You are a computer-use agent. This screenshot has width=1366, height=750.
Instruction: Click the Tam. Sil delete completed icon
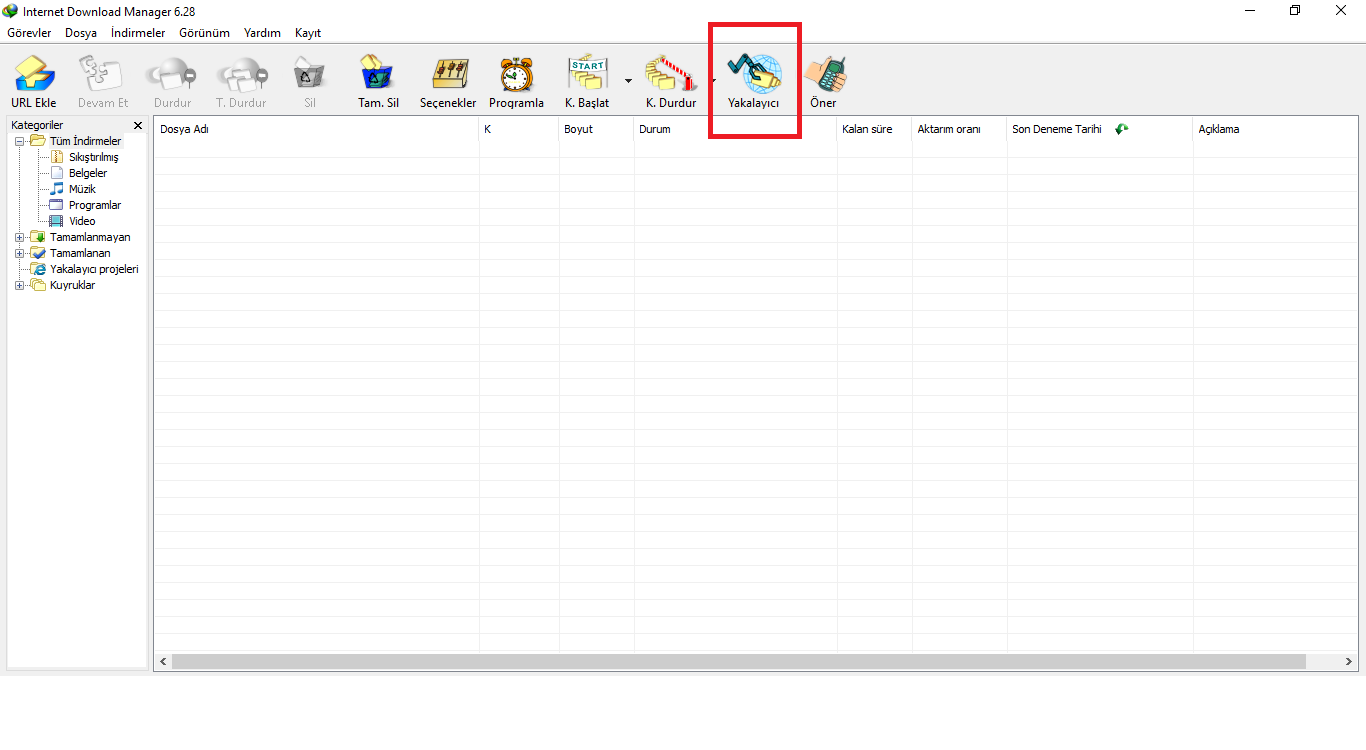coord(378,75)
